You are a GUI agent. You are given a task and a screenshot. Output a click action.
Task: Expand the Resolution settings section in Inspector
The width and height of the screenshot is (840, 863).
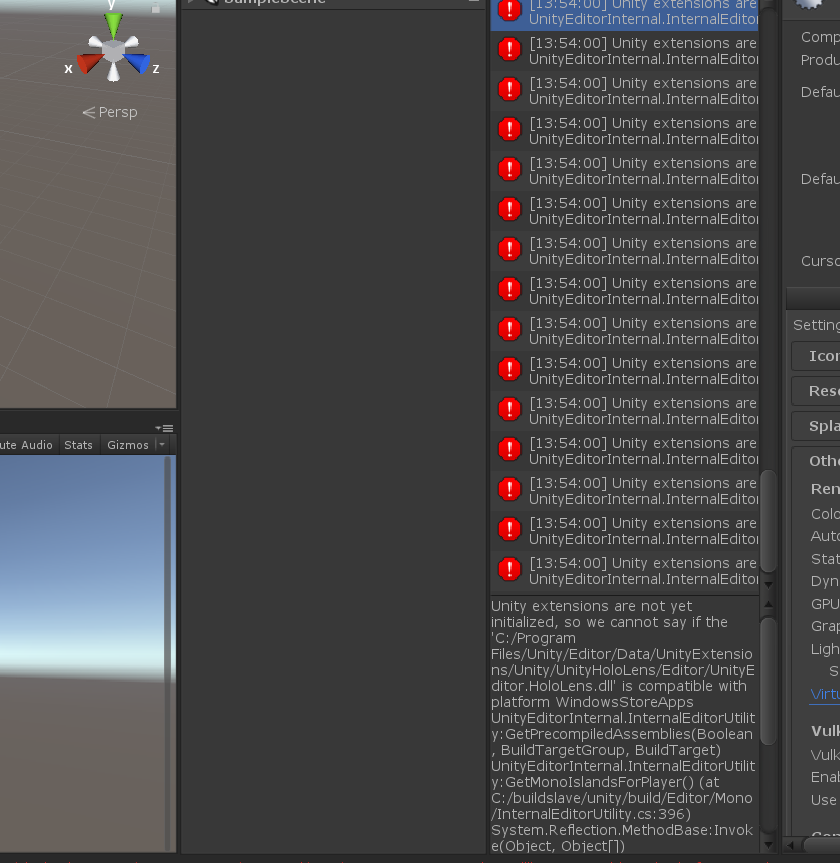pyautogui.click(x=816, y=391)
